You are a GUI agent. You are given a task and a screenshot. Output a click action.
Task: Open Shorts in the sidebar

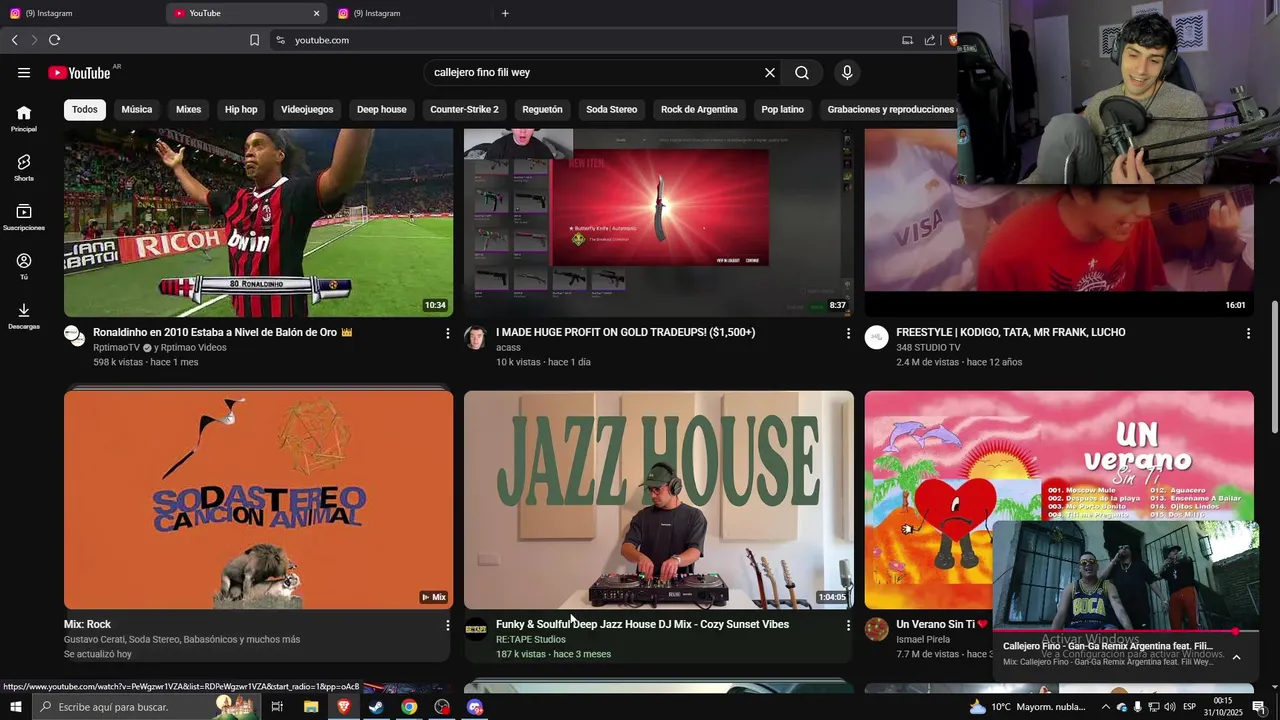pos(24,168)
